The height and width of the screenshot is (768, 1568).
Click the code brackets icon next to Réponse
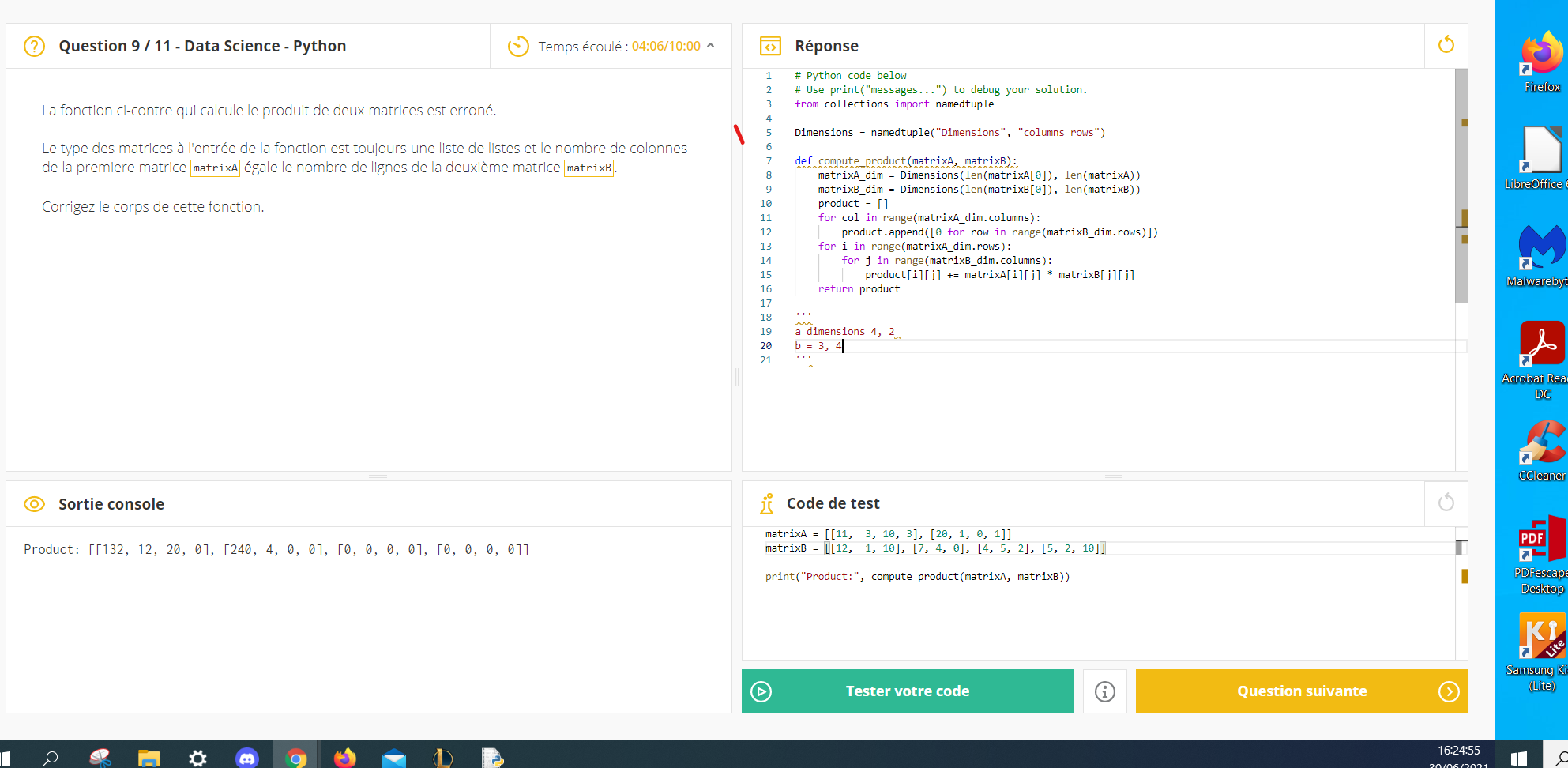click(769, 46)
